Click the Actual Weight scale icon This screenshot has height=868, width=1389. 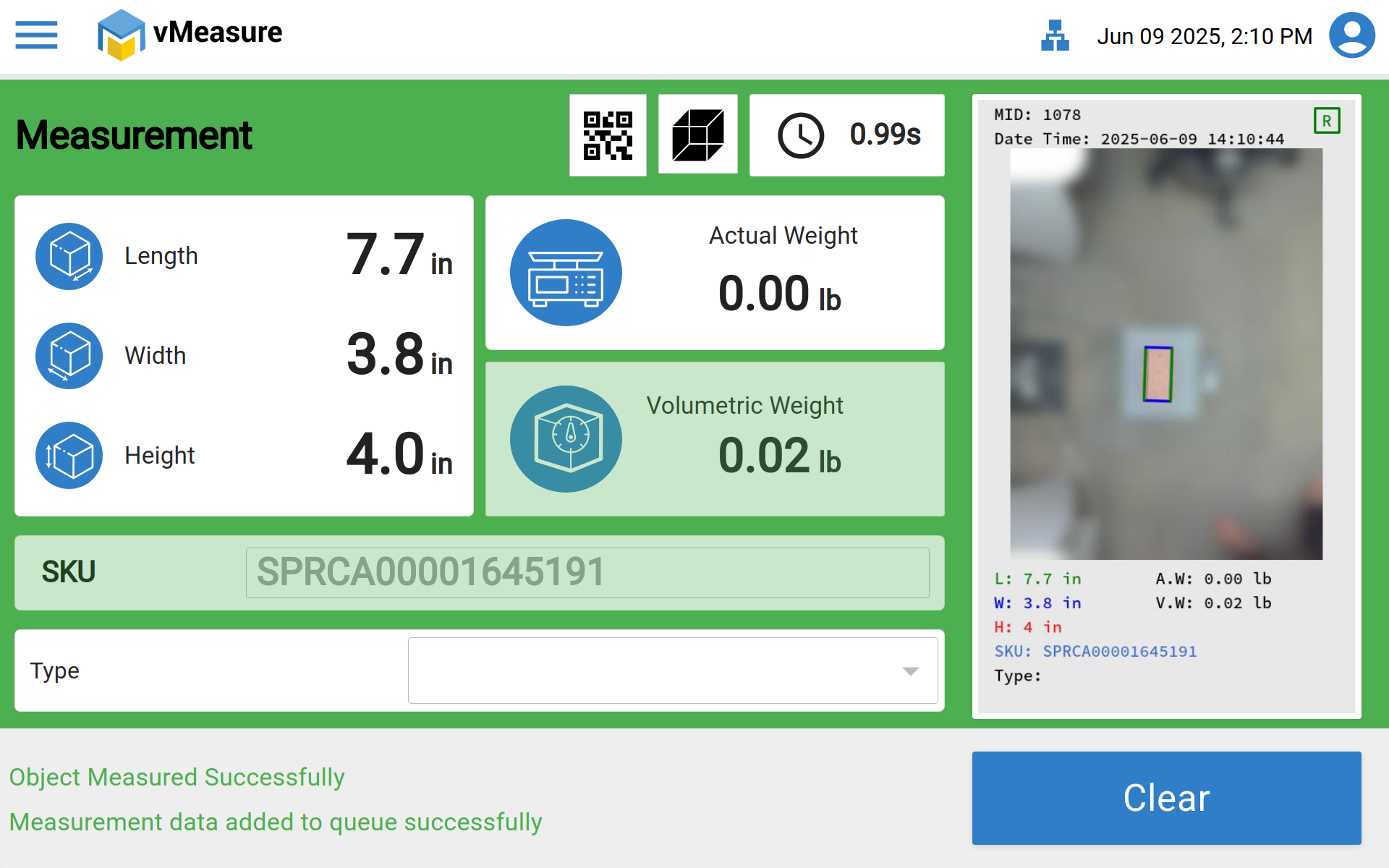pos(566,273)
